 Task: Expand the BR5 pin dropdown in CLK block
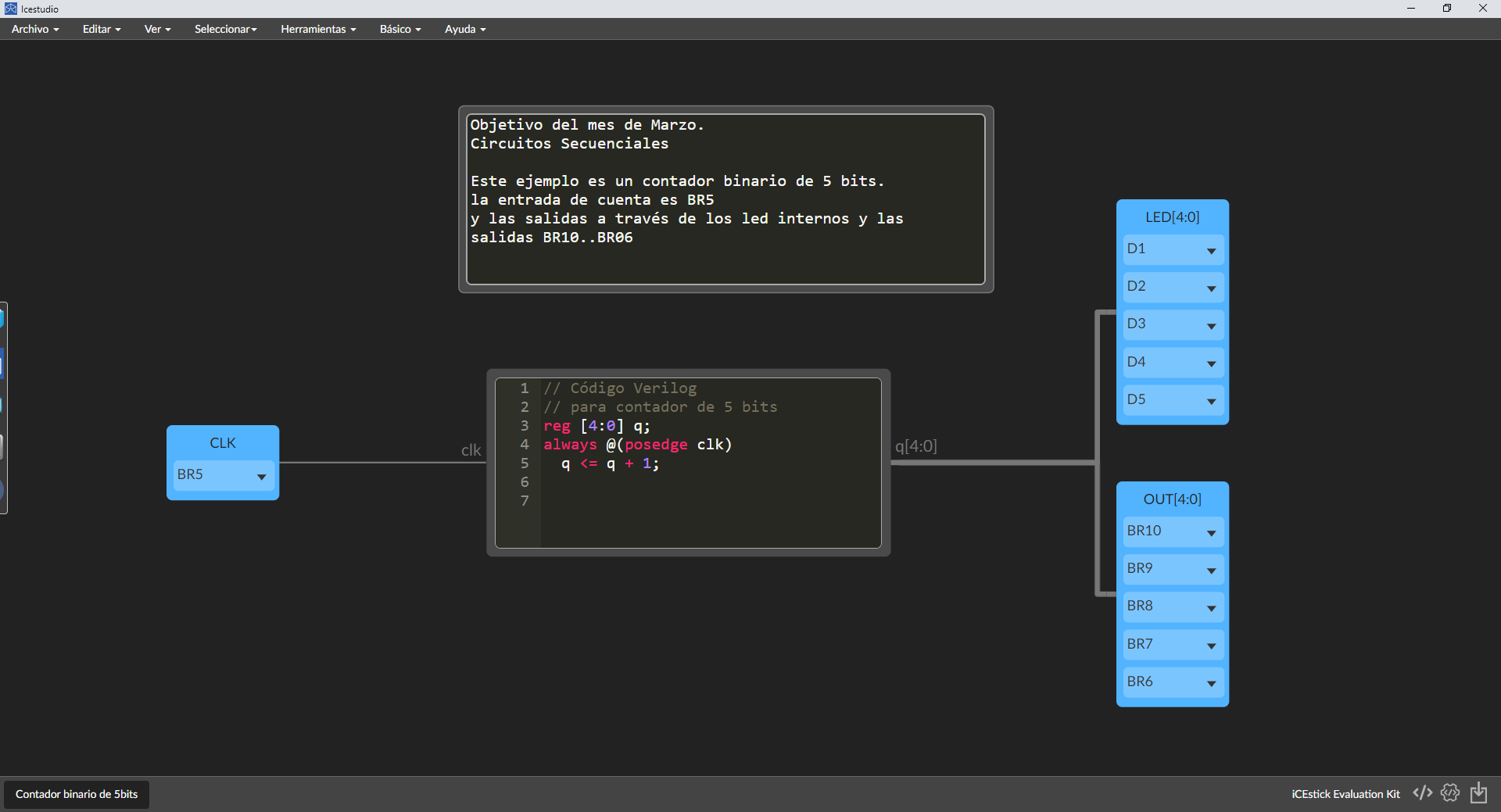(223, 475)
